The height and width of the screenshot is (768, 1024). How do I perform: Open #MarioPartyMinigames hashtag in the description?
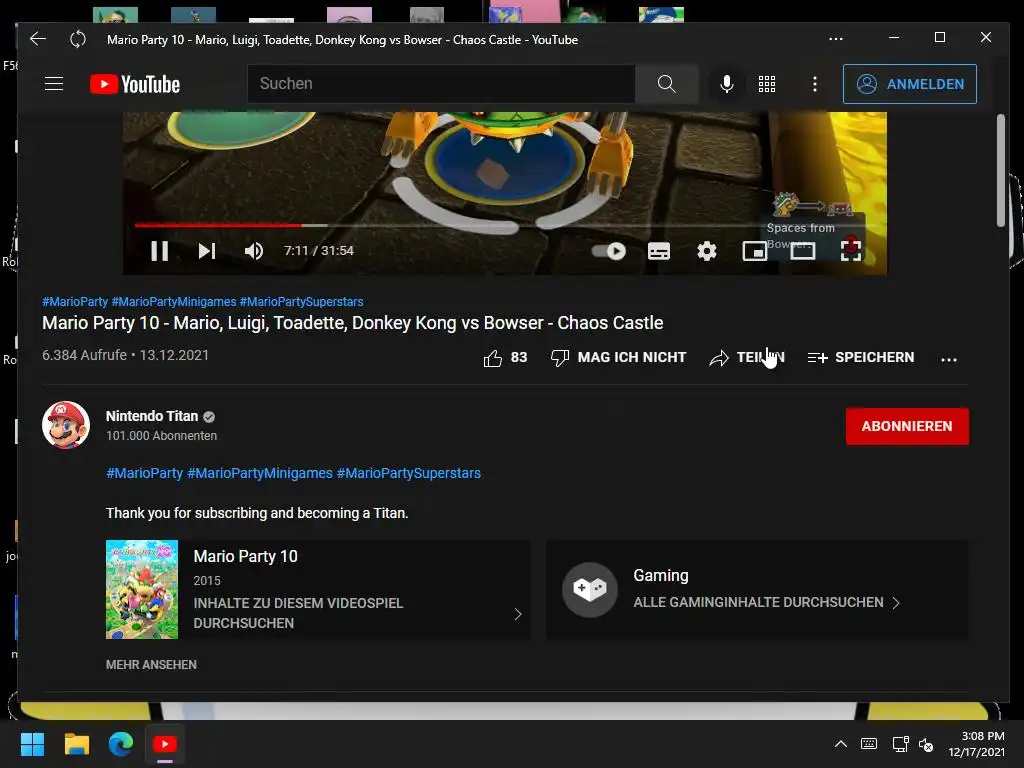pos(260,473)
